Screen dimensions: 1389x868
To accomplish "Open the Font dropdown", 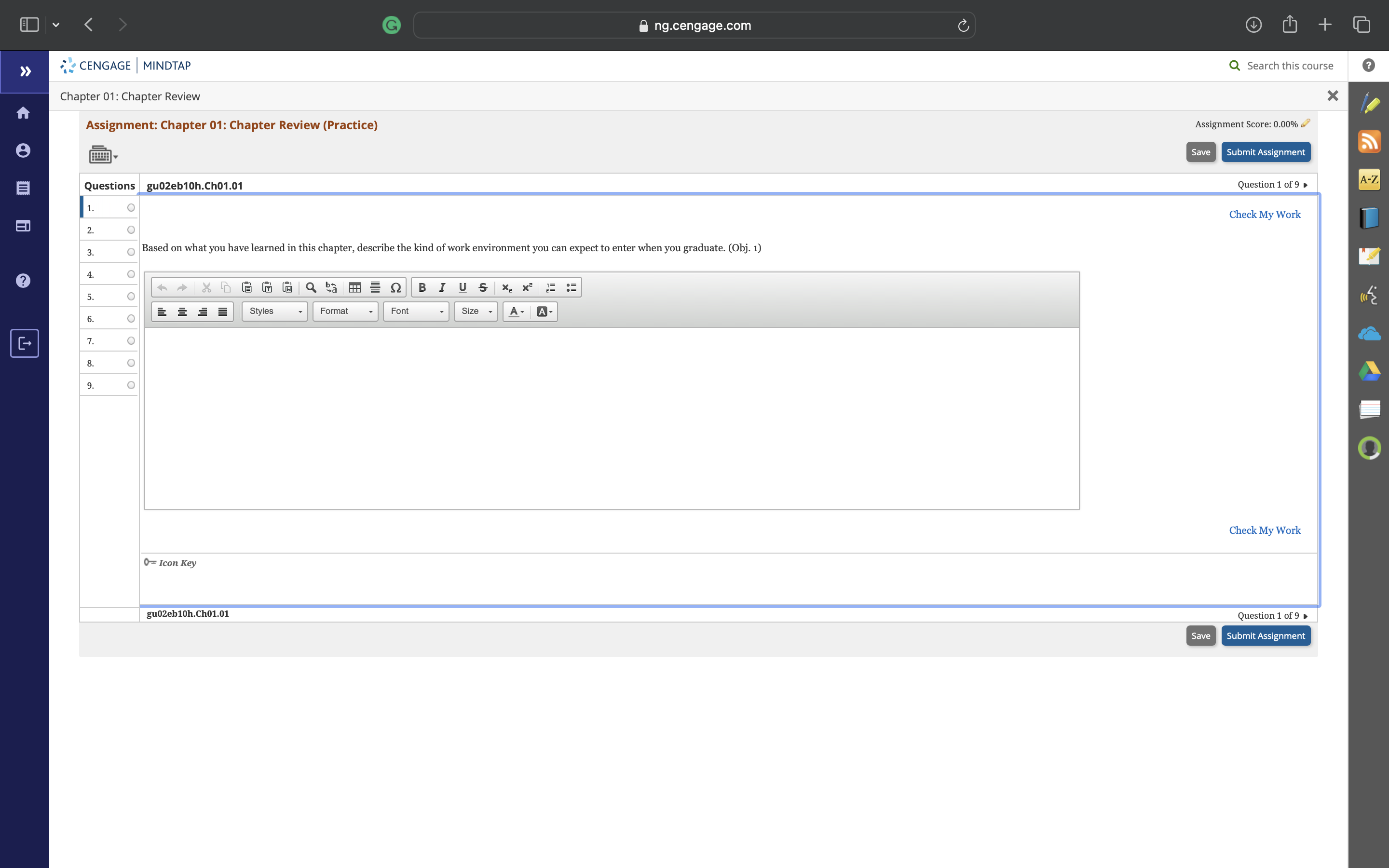I will click(416, 311).
